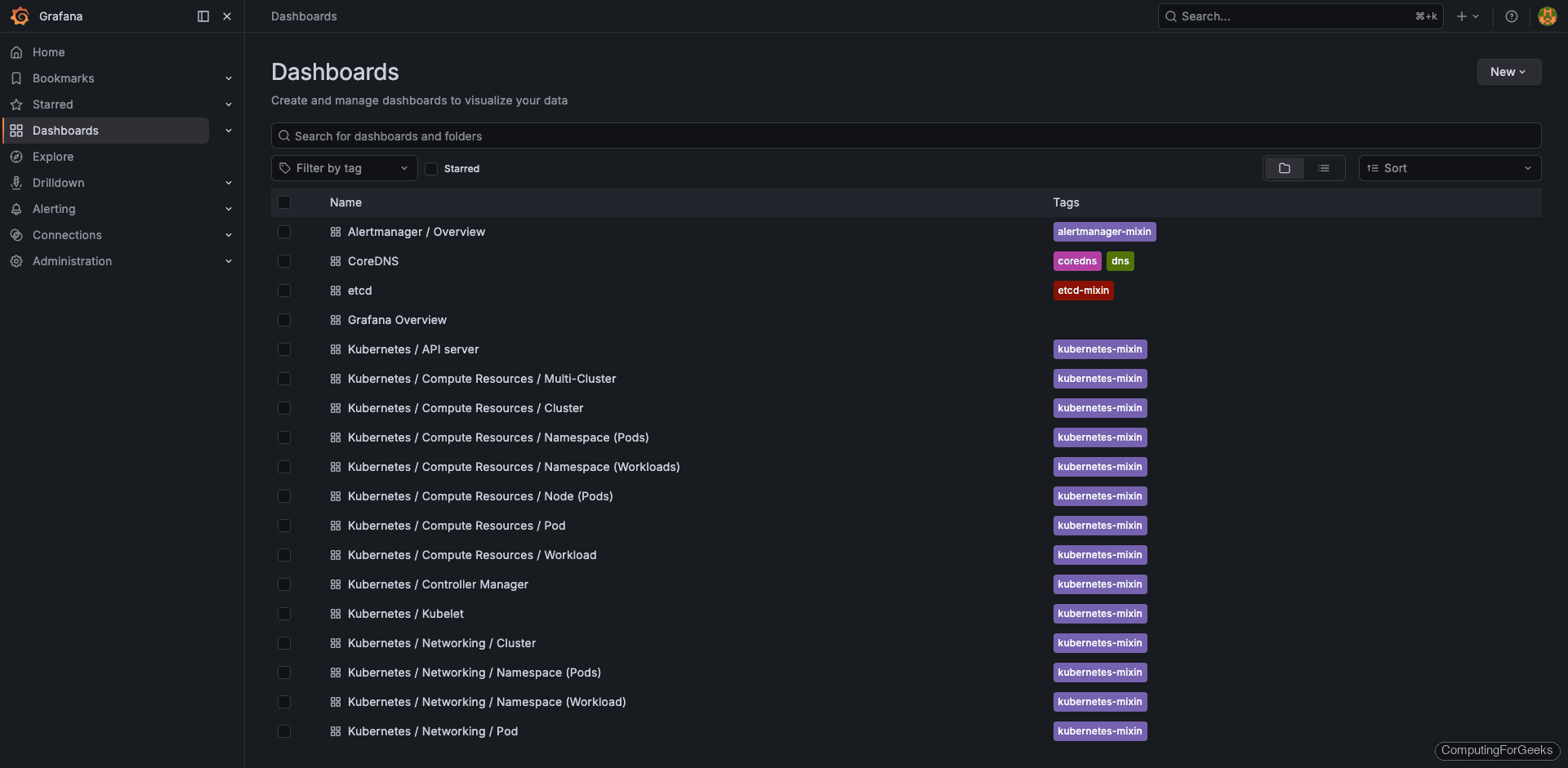Open the Filter by tag dropdown

tap(344, 168)
